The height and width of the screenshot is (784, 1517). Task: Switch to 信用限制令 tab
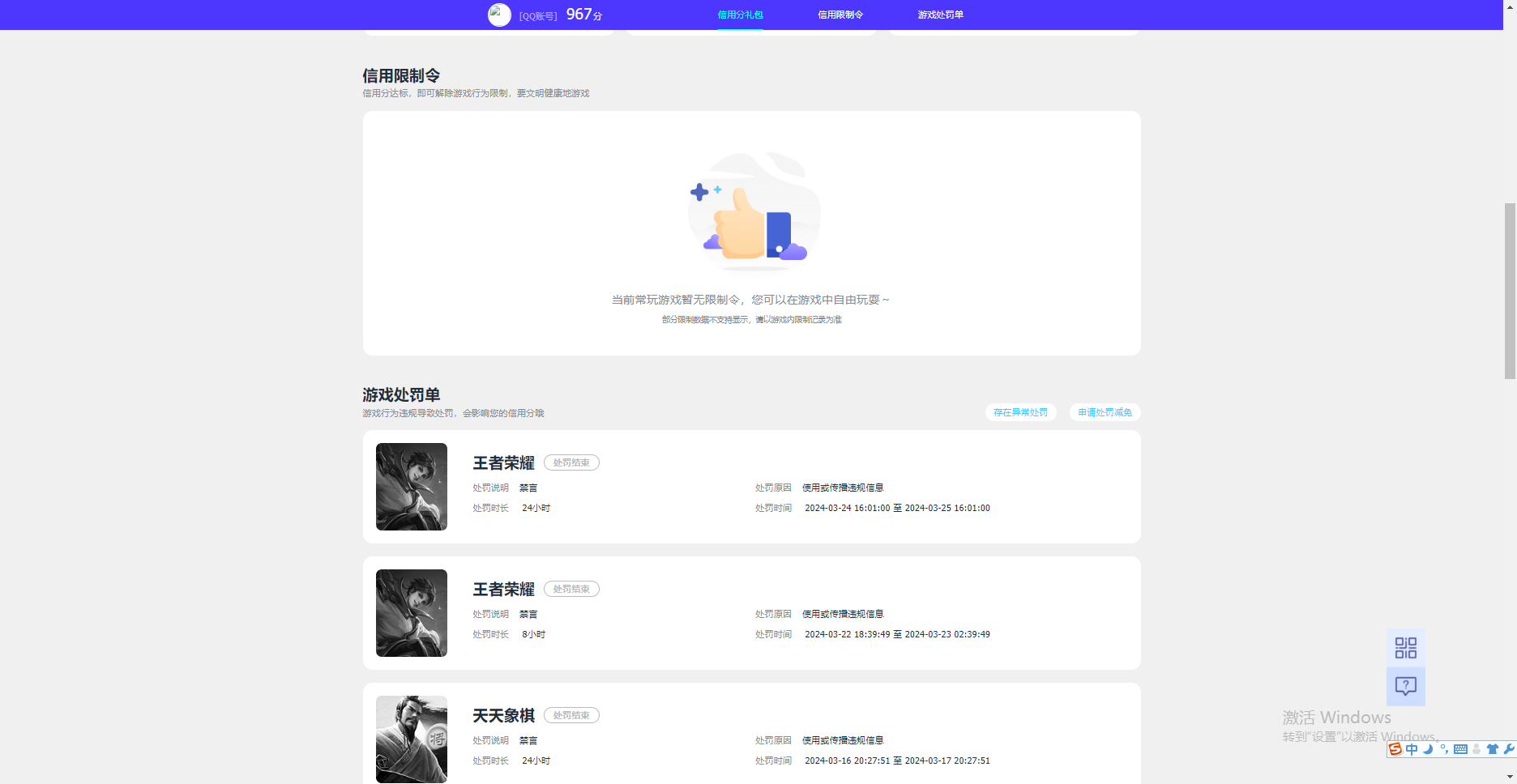840,15
